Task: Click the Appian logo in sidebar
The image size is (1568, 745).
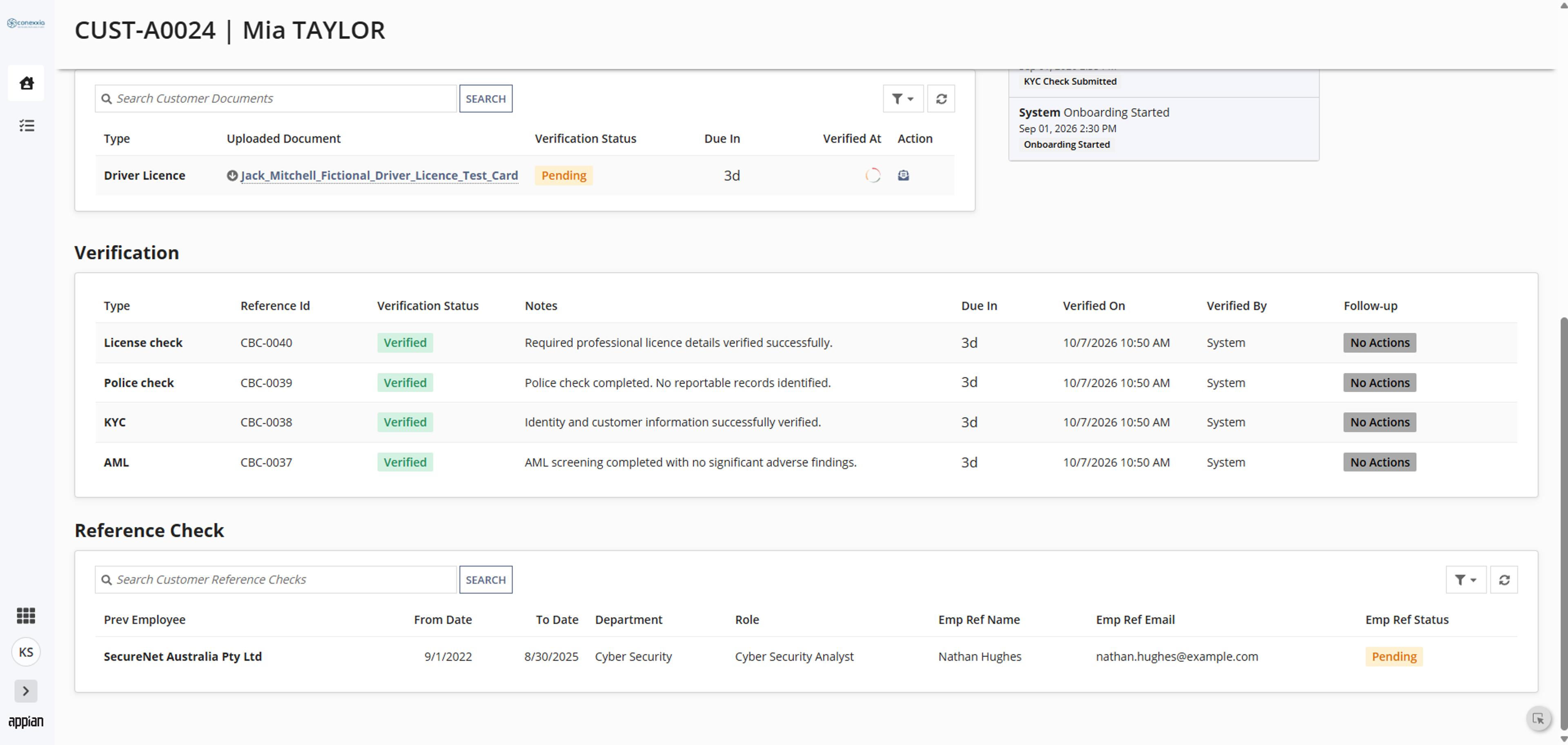Action: (x=26, y=721)
